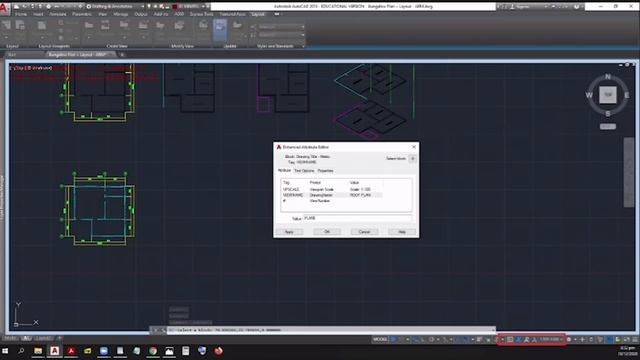Screen dimensions: 640x360
Task: Click the S compass direction on ViewCube
Action: click(608, 113)
